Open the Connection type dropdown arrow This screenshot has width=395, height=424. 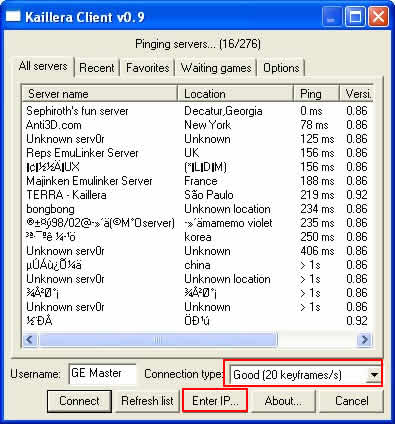tap(374, 375)
